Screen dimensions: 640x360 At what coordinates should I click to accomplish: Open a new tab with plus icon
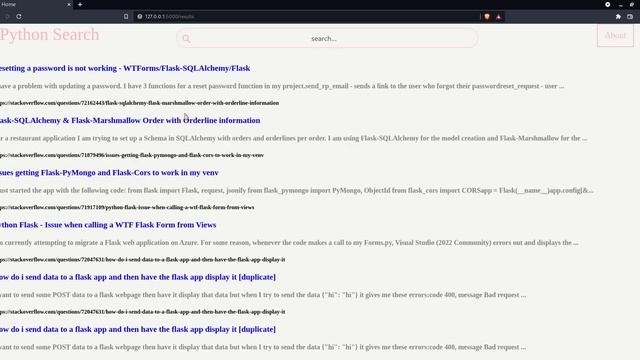[80, 4]
